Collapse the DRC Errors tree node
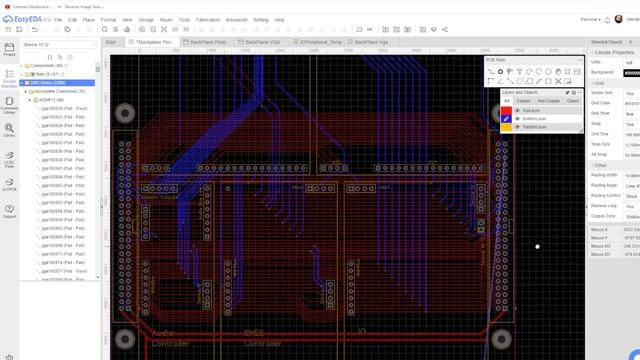The image size is (640, 360). pyautogui.click(x=22, y=83)
